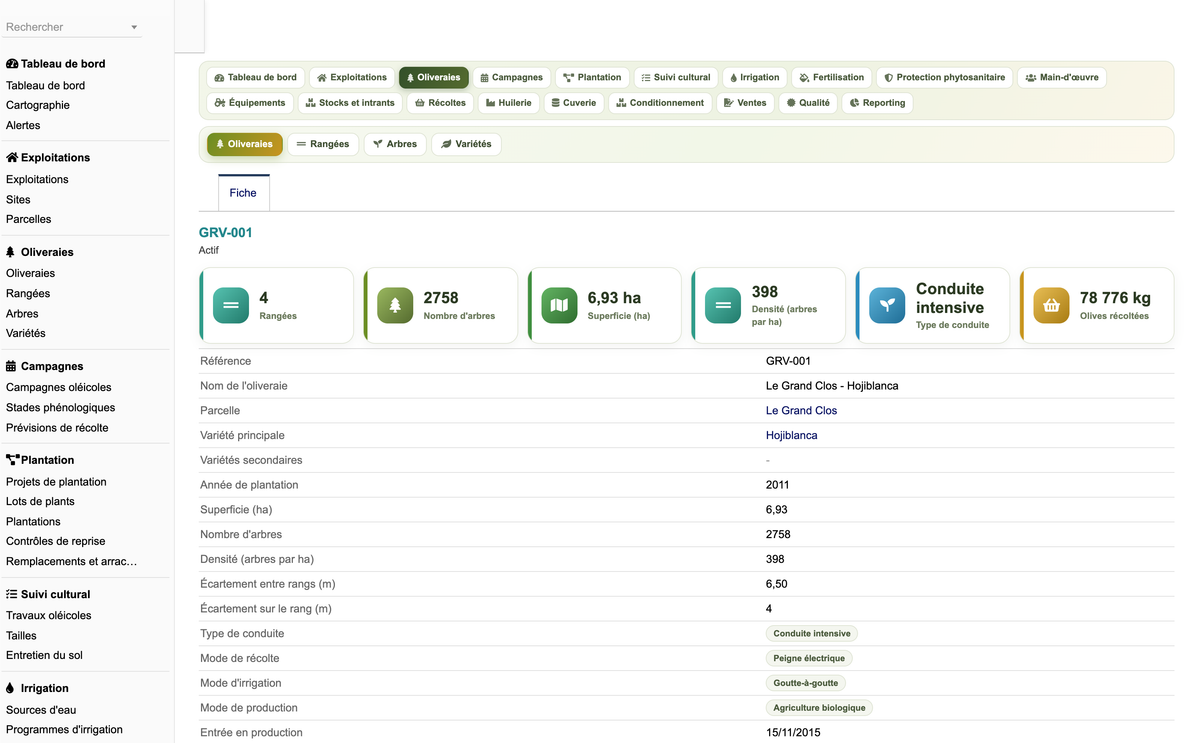Switch to Arbres sub-menu
This screenshot has width=1200, height=743.
click(x=395, y=144)
